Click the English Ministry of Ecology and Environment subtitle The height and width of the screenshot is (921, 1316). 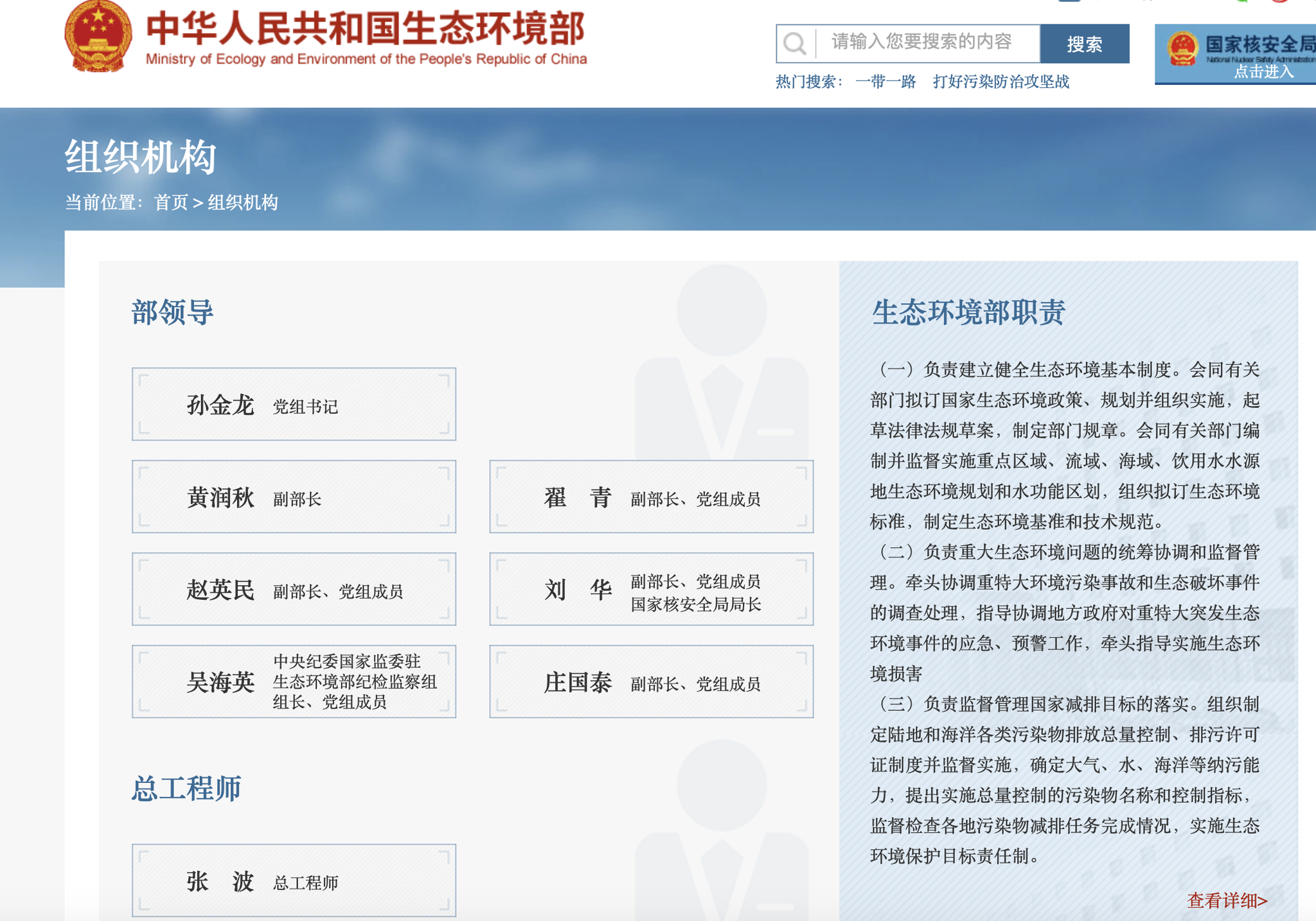[x=366, y=59]
